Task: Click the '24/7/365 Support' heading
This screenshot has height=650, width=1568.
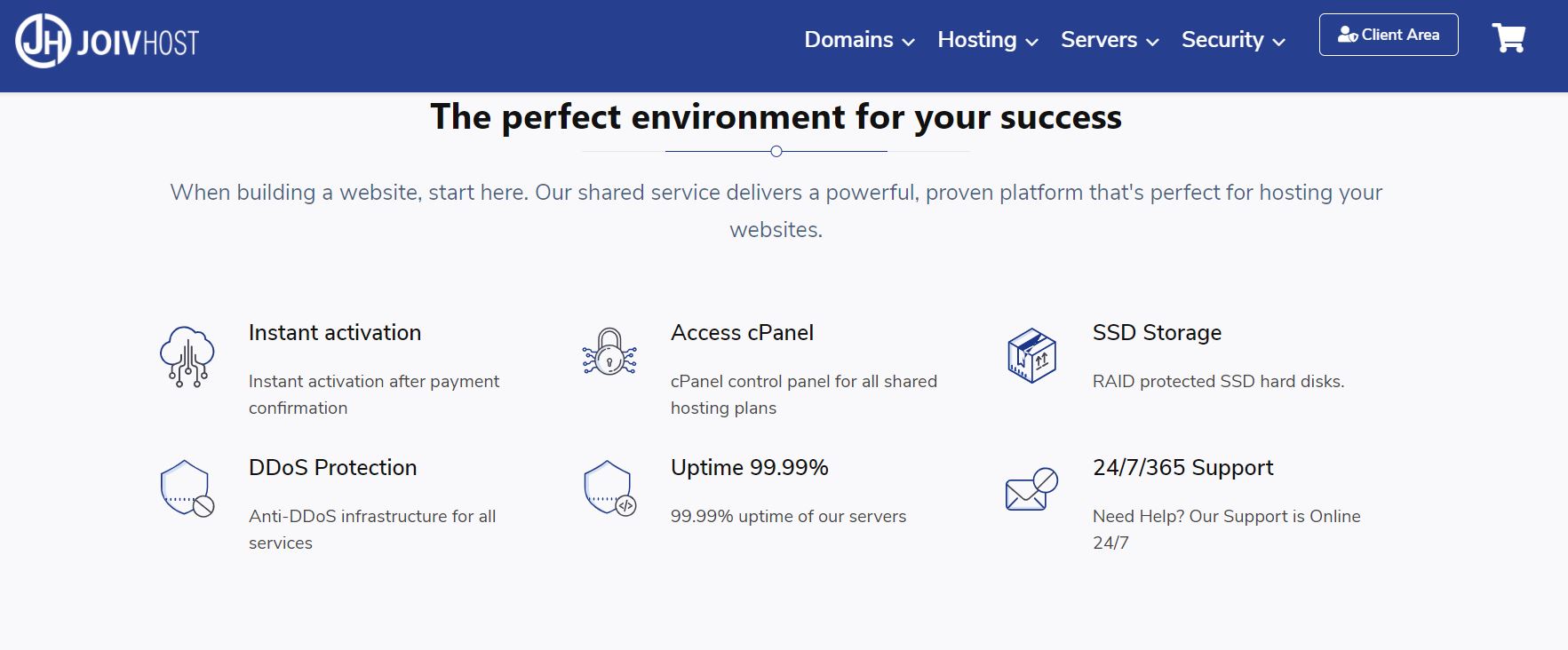Action: [x=1182, y=468]
